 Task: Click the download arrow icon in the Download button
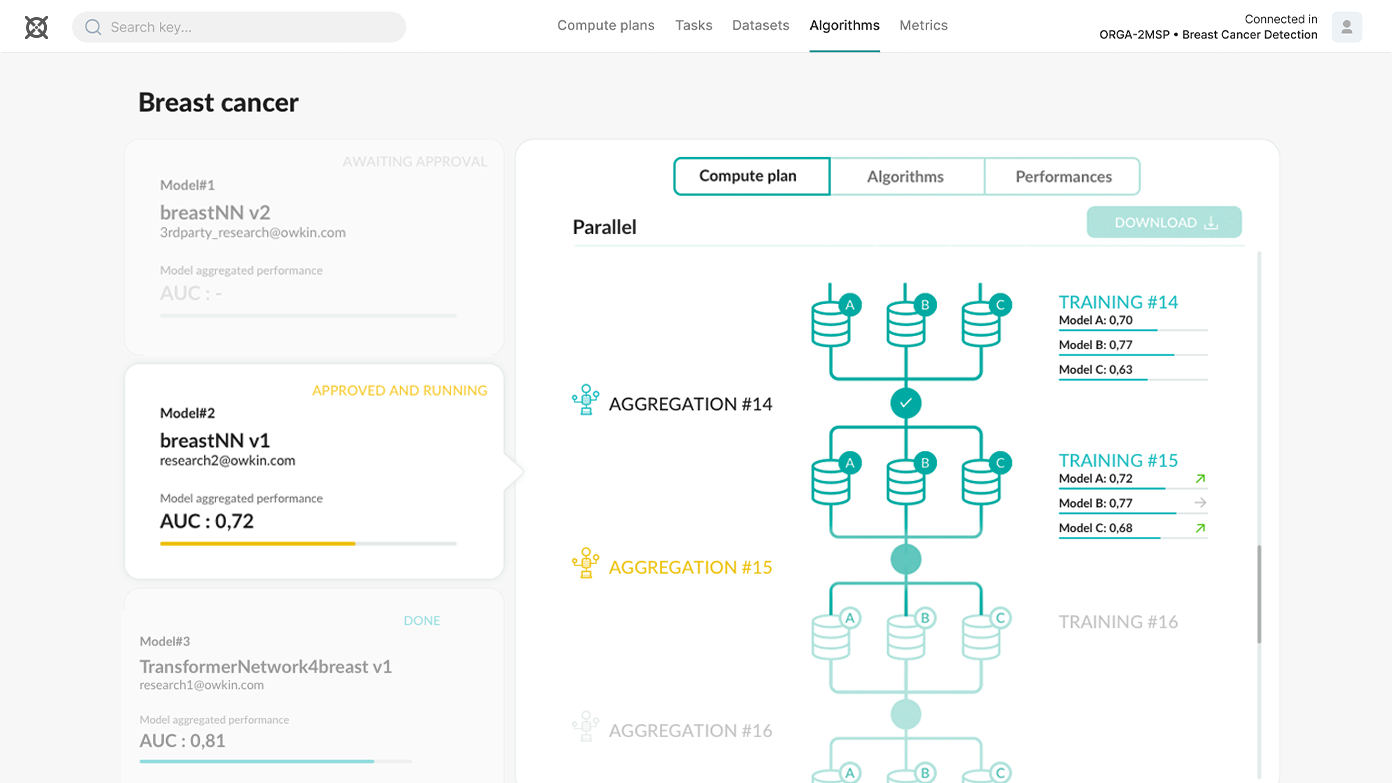[1211, 222]
